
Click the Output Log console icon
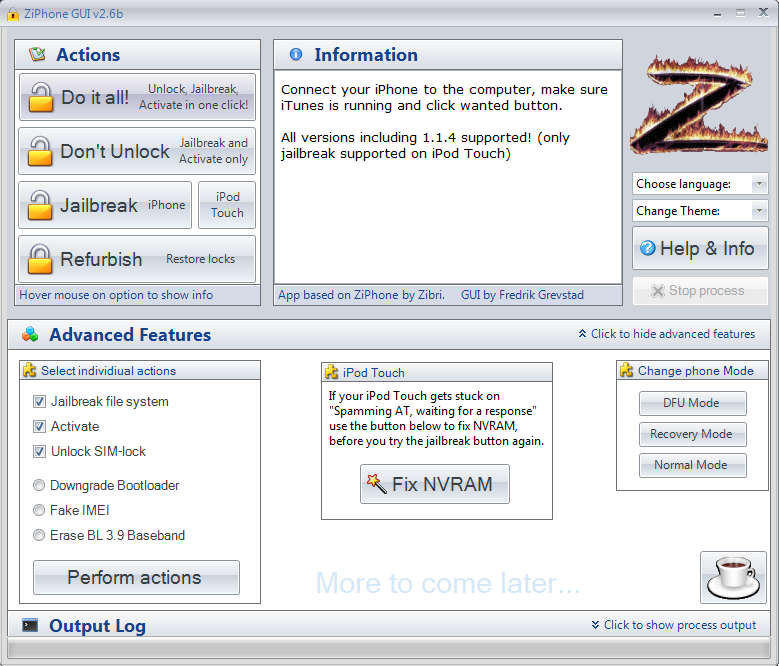(30, 625)
